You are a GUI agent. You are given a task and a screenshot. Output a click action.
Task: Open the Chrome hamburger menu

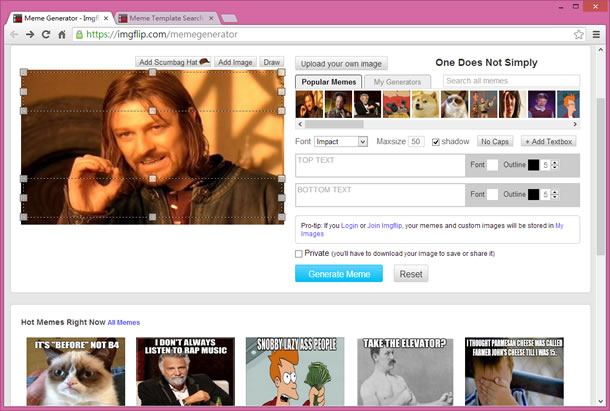(x=596, y=35)
